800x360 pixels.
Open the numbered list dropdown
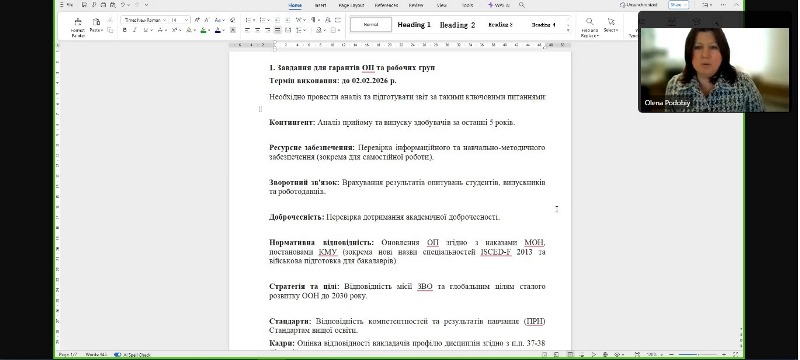pos(268,20)
